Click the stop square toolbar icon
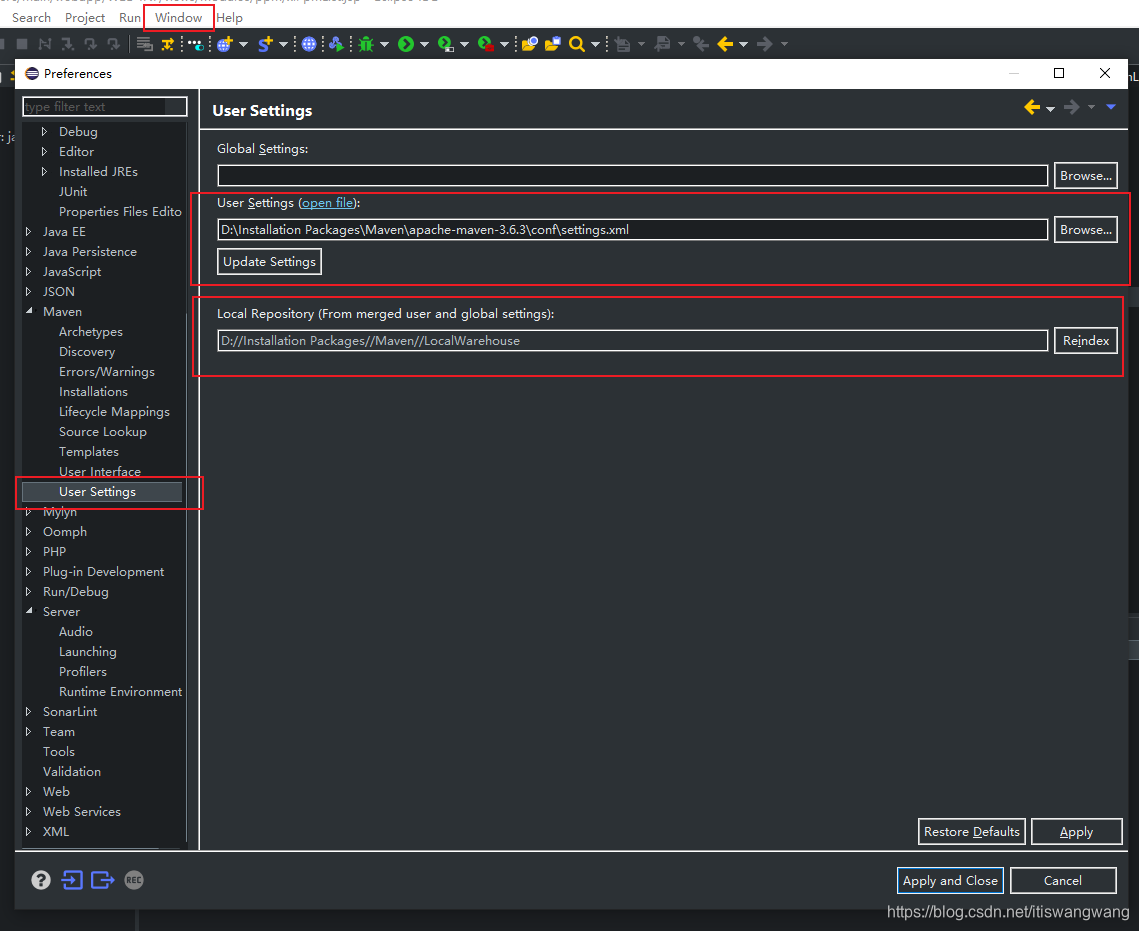1139x931 pixels. click(22, 44)
